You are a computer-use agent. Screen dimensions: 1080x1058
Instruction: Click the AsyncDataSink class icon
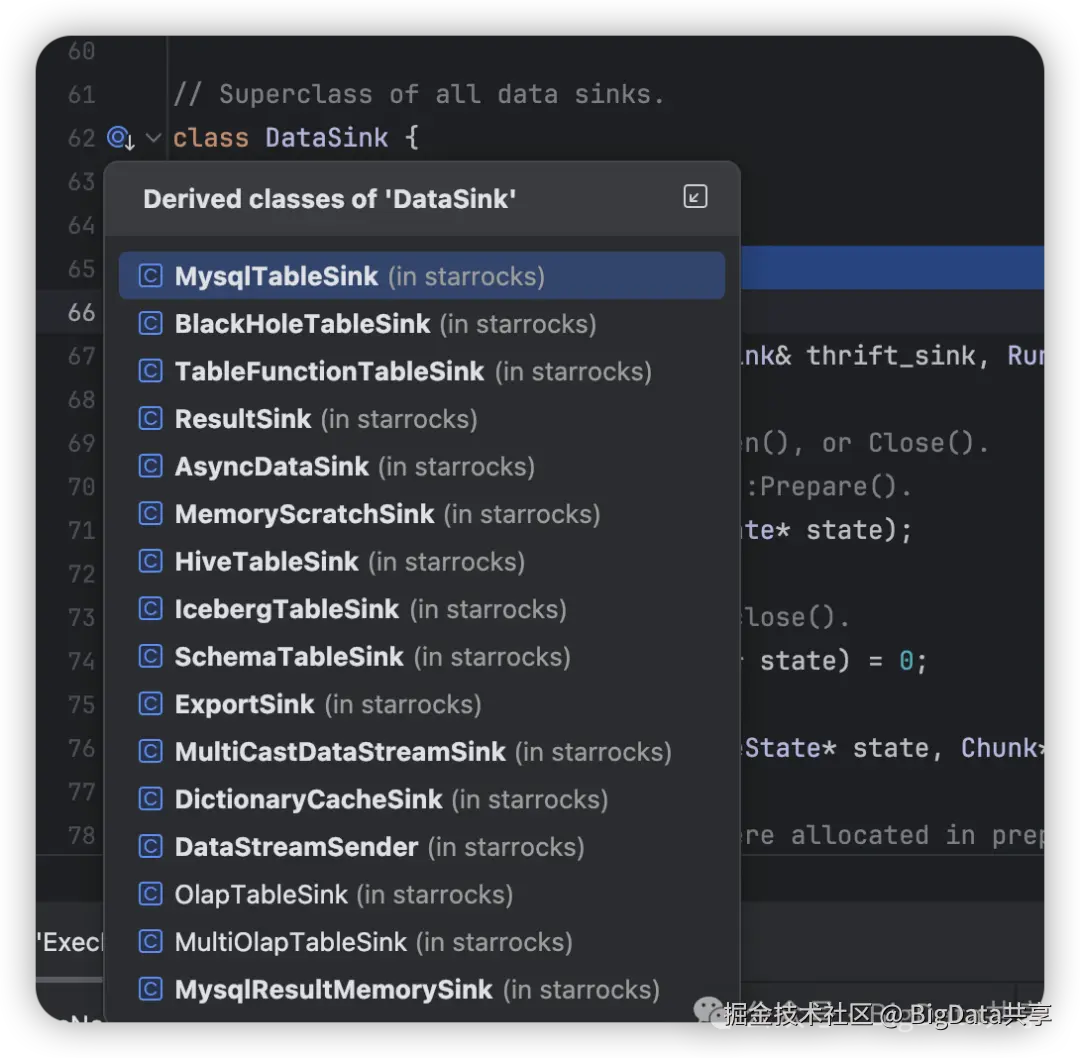point(150,467)
